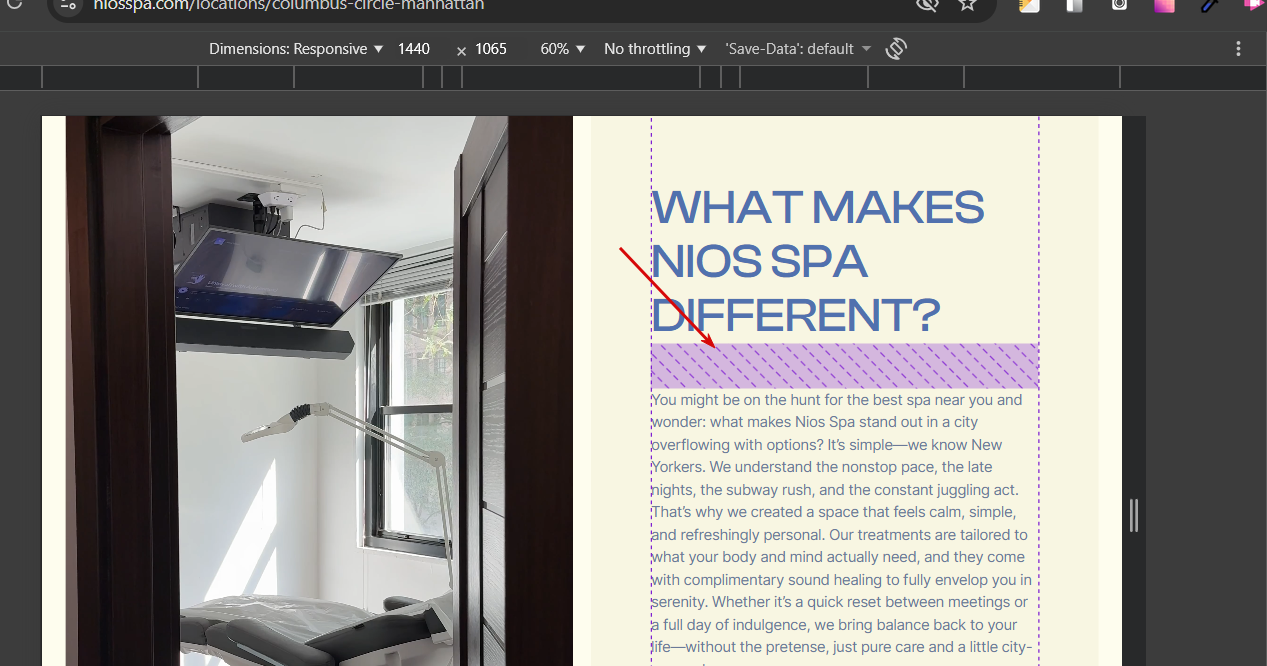
Task: Click the line starting "serenity. Whether it's a quick"
Action: tap(840, 602)
